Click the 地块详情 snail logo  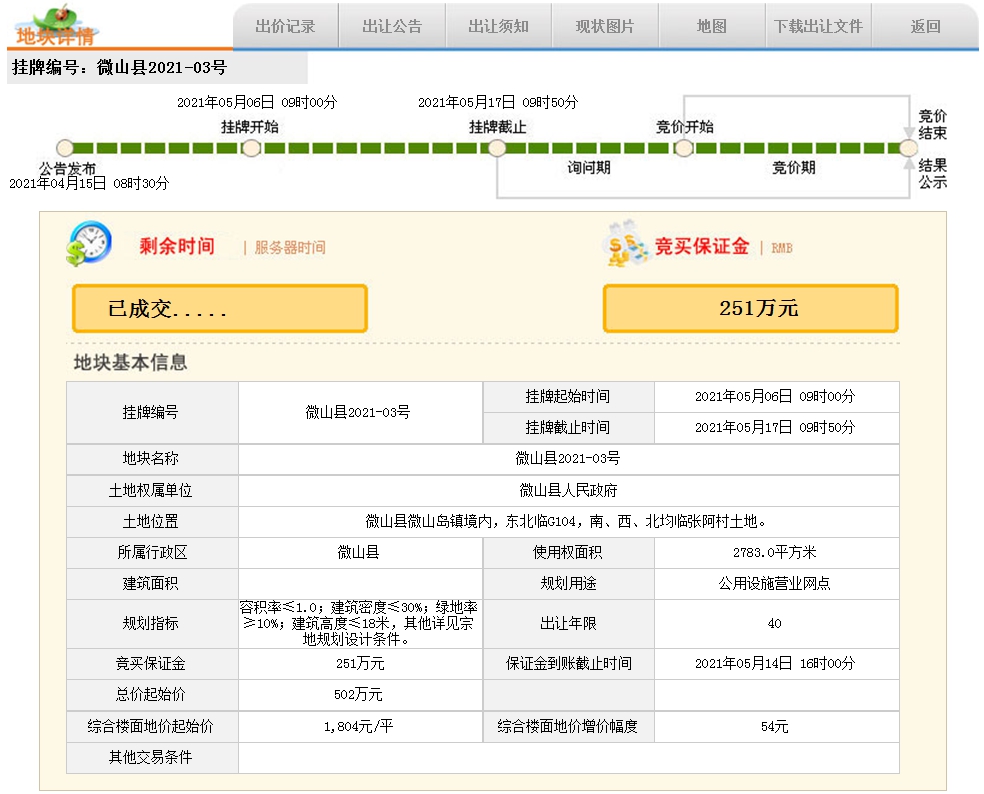[x=55, y=26]
